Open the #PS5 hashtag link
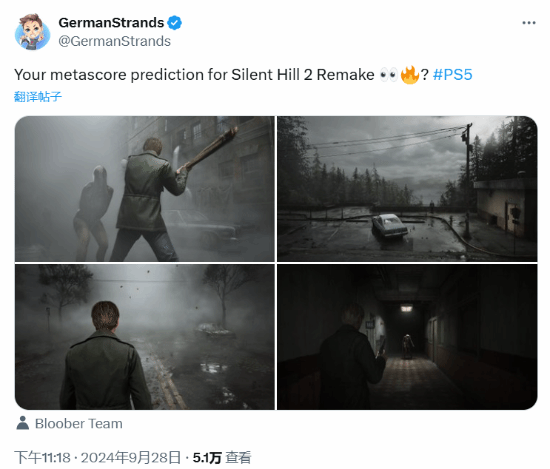 coord(452,75)
